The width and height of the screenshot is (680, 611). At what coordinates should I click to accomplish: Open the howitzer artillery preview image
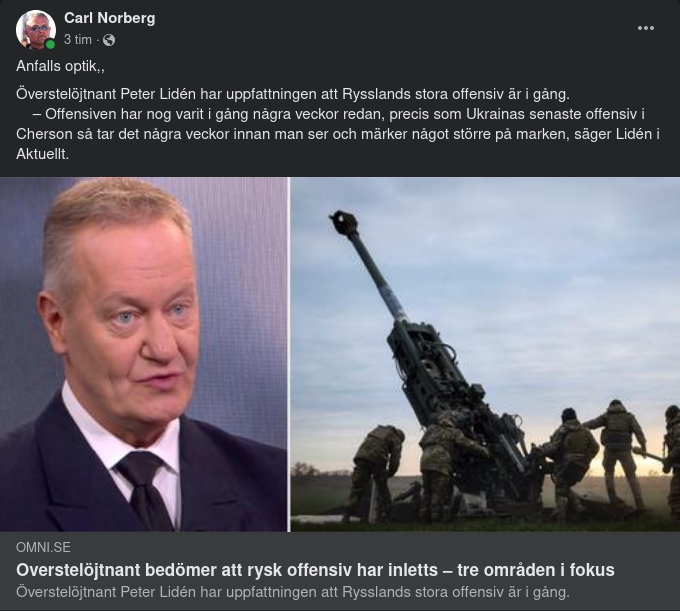[485, 354]
